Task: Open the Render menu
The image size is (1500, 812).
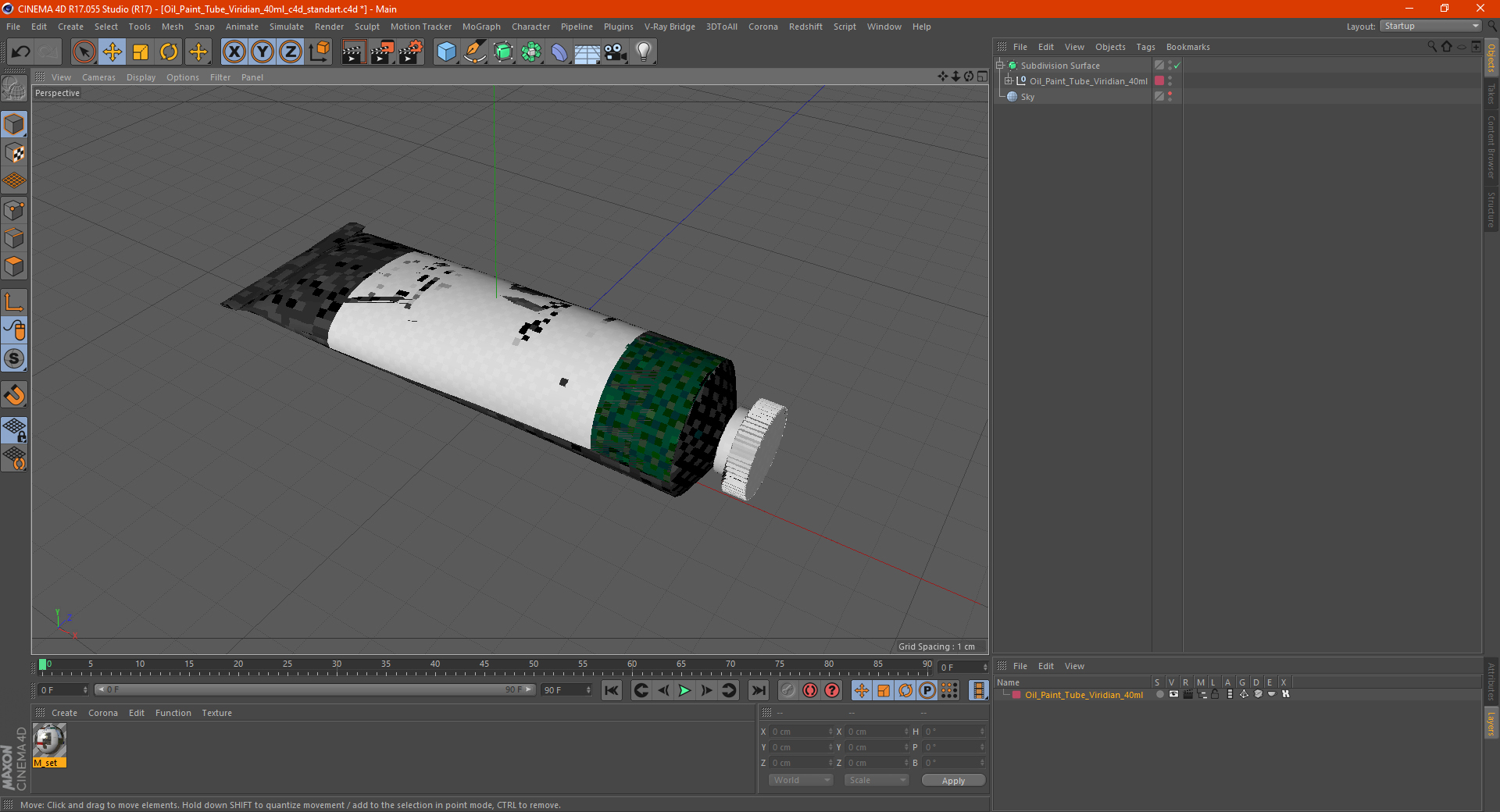Action: click(x=329, y=27)
